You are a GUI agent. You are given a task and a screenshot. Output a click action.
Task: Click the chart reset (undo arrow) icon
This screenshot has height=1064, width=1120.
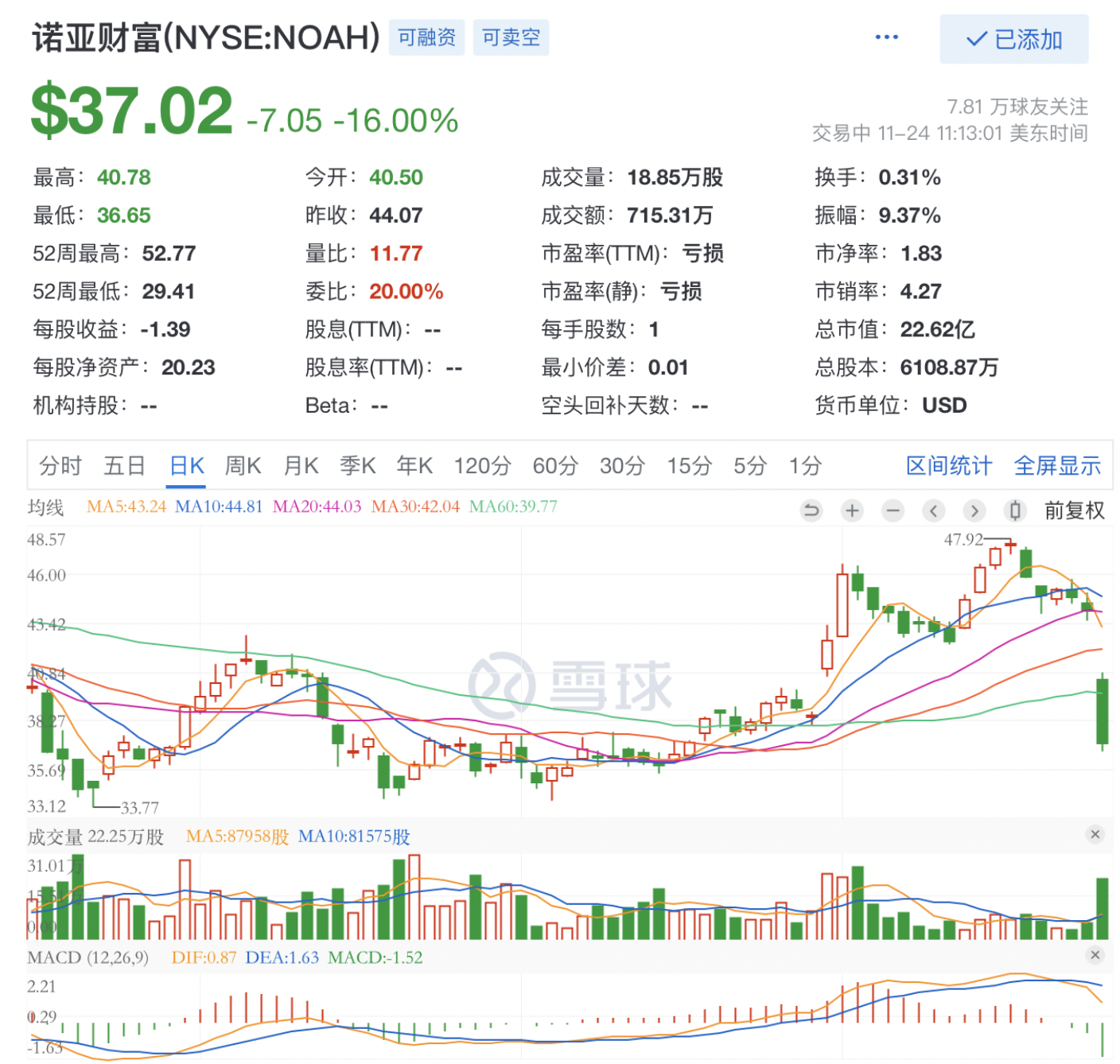tap(811, 511)
